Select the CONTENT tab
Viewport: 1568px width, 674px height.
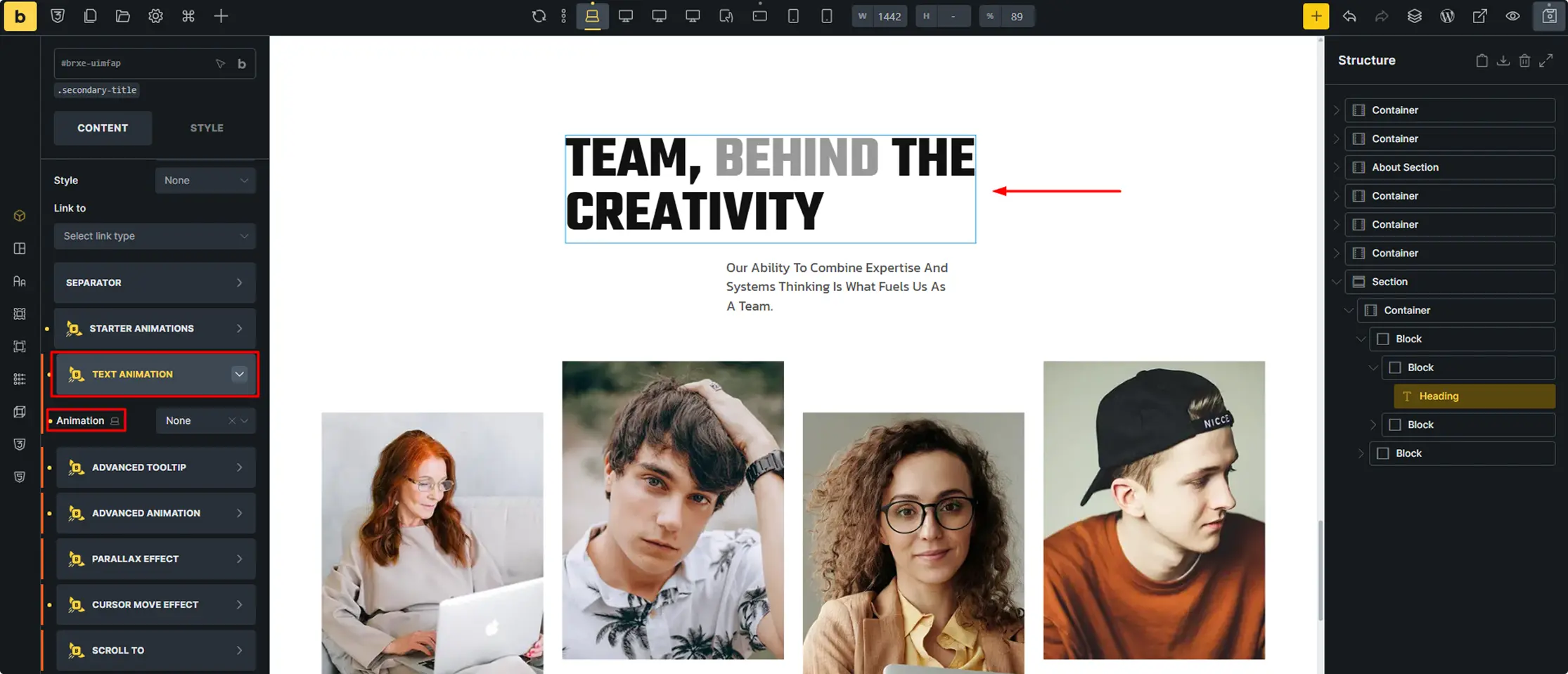click(x=103, y=128)
